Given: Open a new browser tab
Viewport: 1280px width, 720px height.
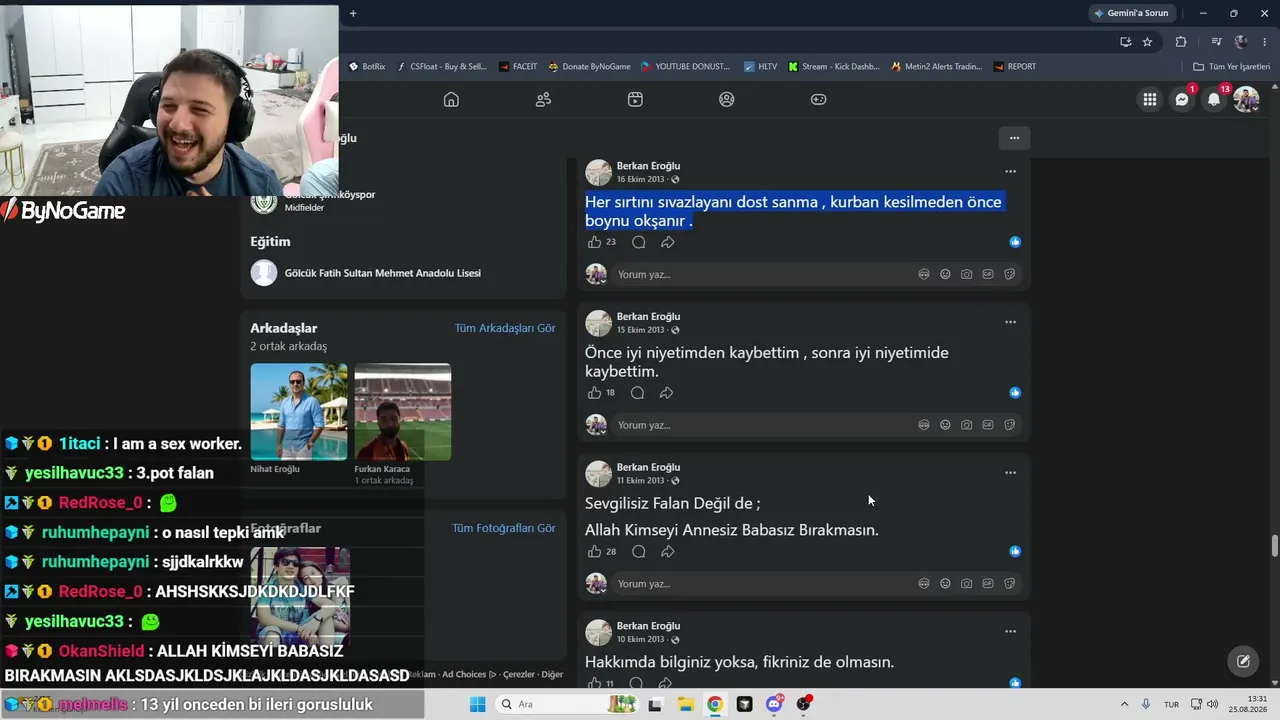Looking at the screenshot, I should pyautogui.click(x=353, y=13).
